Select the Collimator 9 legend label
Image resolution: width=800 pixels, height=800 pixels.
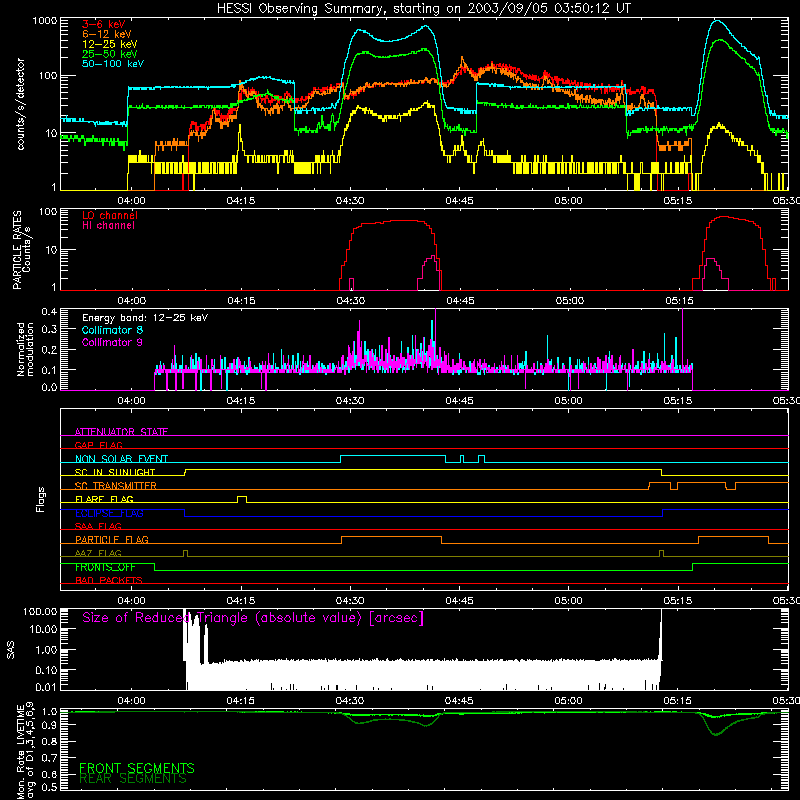coord(112,342)
